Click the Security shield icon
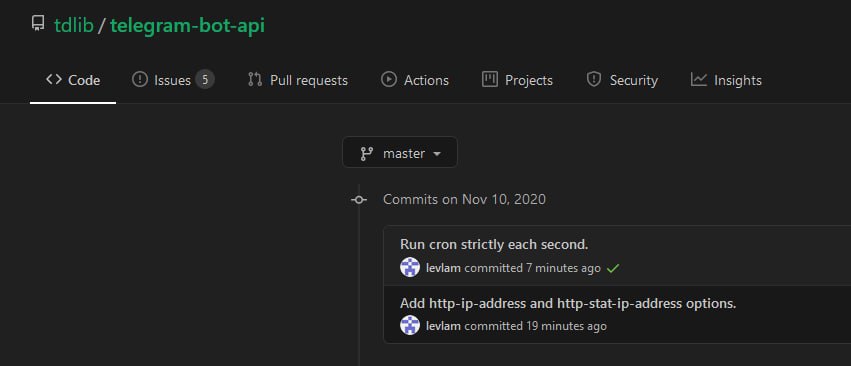The width and height of the screenshot is (851, 366). 594,79
